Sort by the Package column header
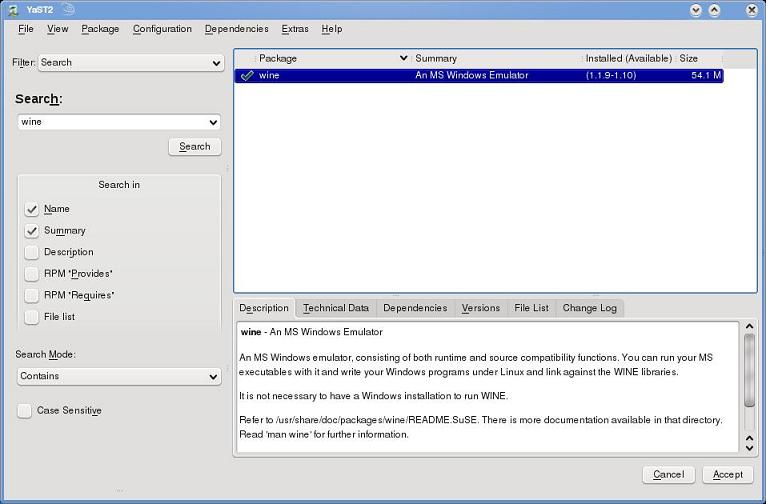The width and height of the screenshot is (766, 504). pos(332,58)
